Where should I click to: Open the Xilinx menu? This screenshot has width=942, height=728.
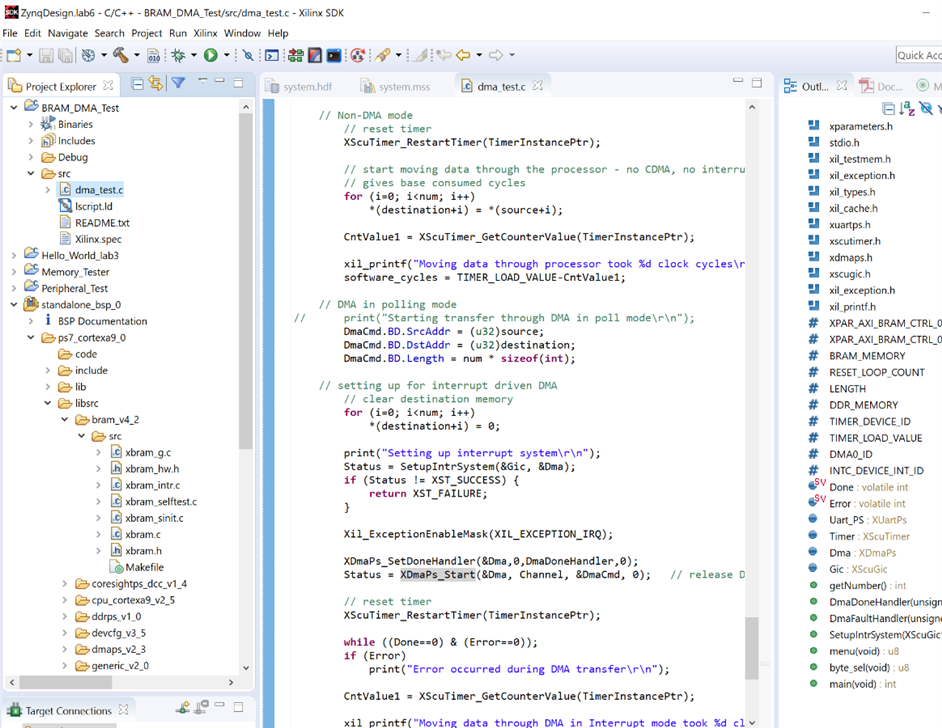205,33
